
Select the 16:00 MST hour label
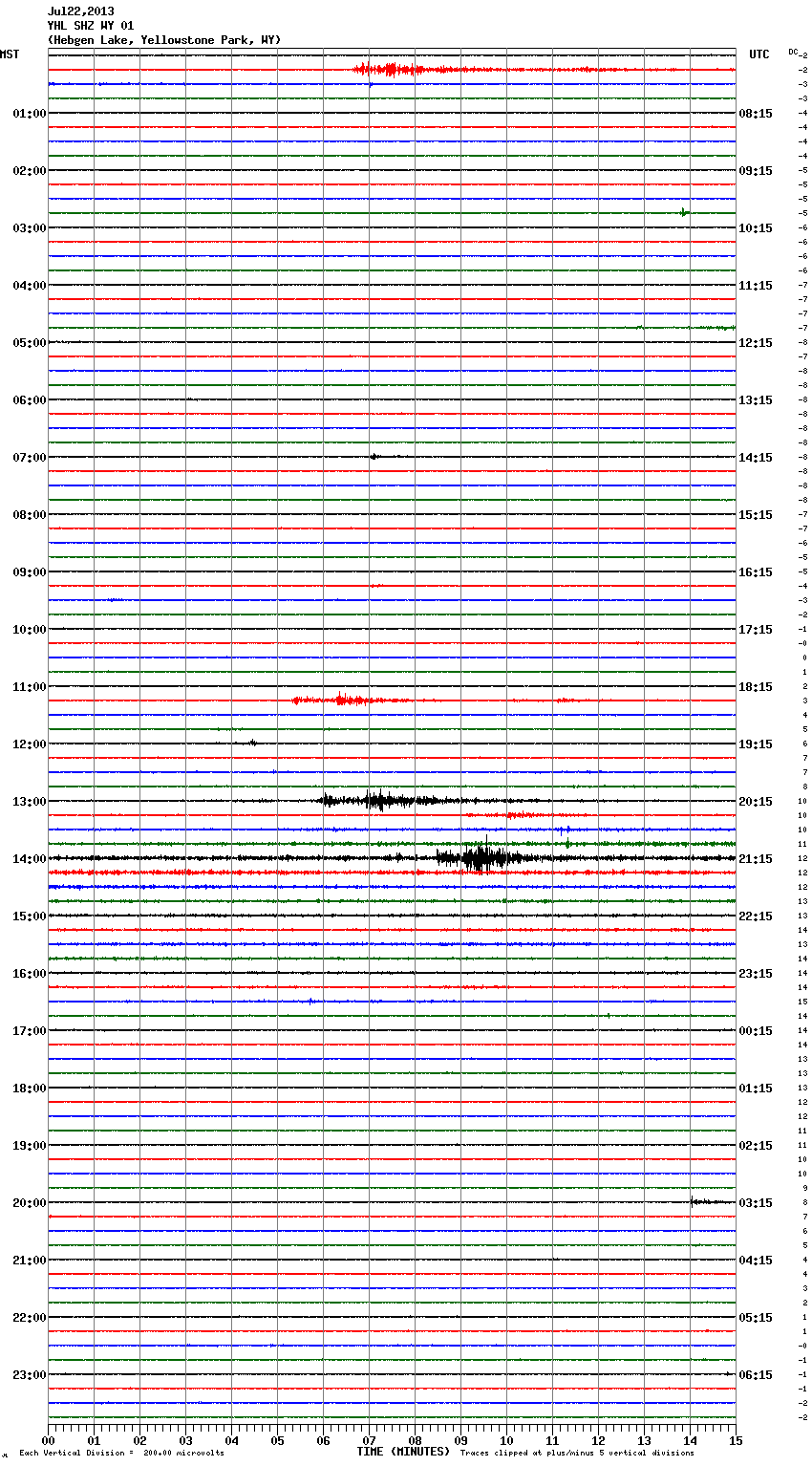(x=30, y=974)
